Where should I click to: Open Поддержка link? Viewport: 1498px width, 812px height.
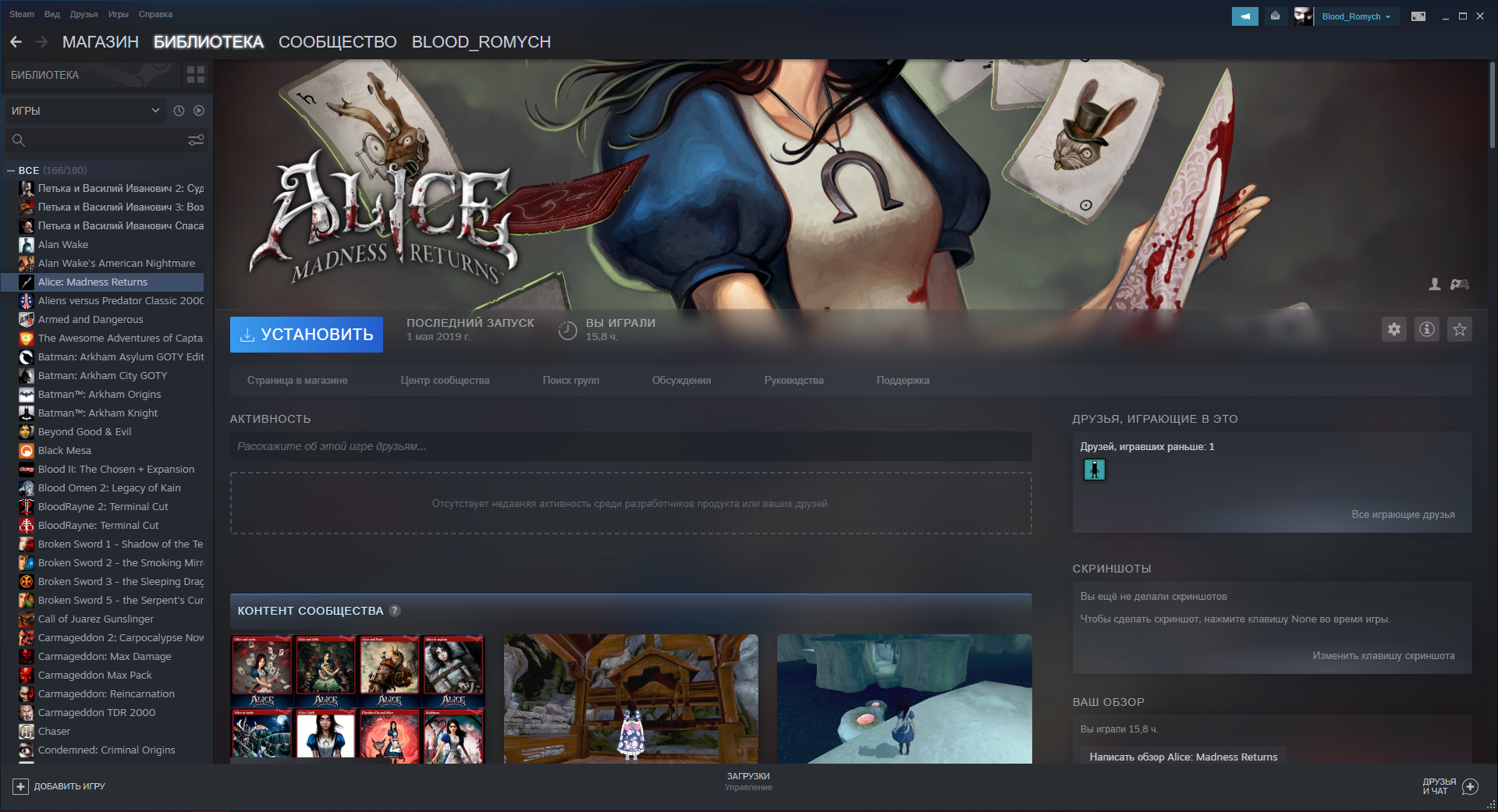coord(903,381)
